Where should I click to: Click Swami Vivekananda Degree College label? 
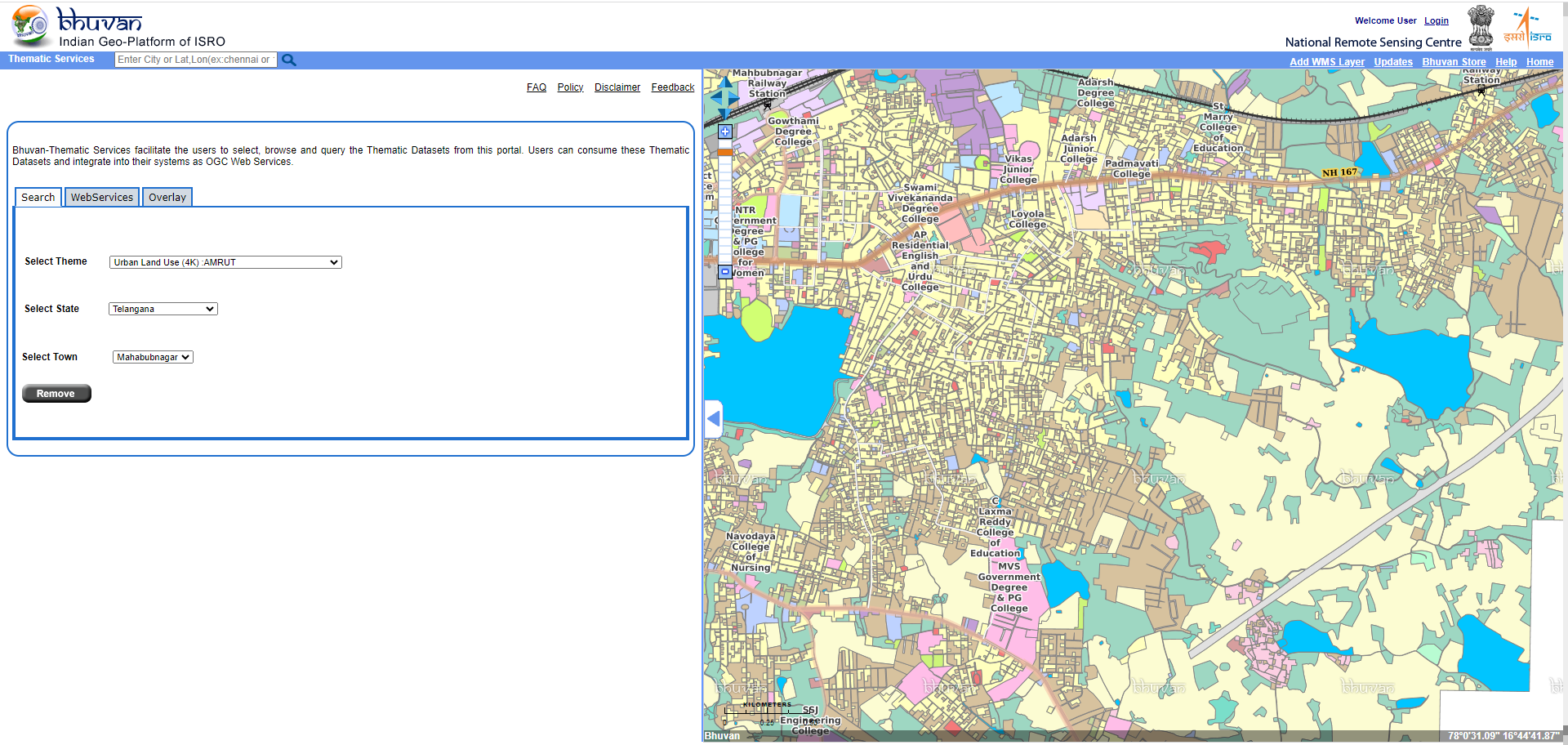920,203
